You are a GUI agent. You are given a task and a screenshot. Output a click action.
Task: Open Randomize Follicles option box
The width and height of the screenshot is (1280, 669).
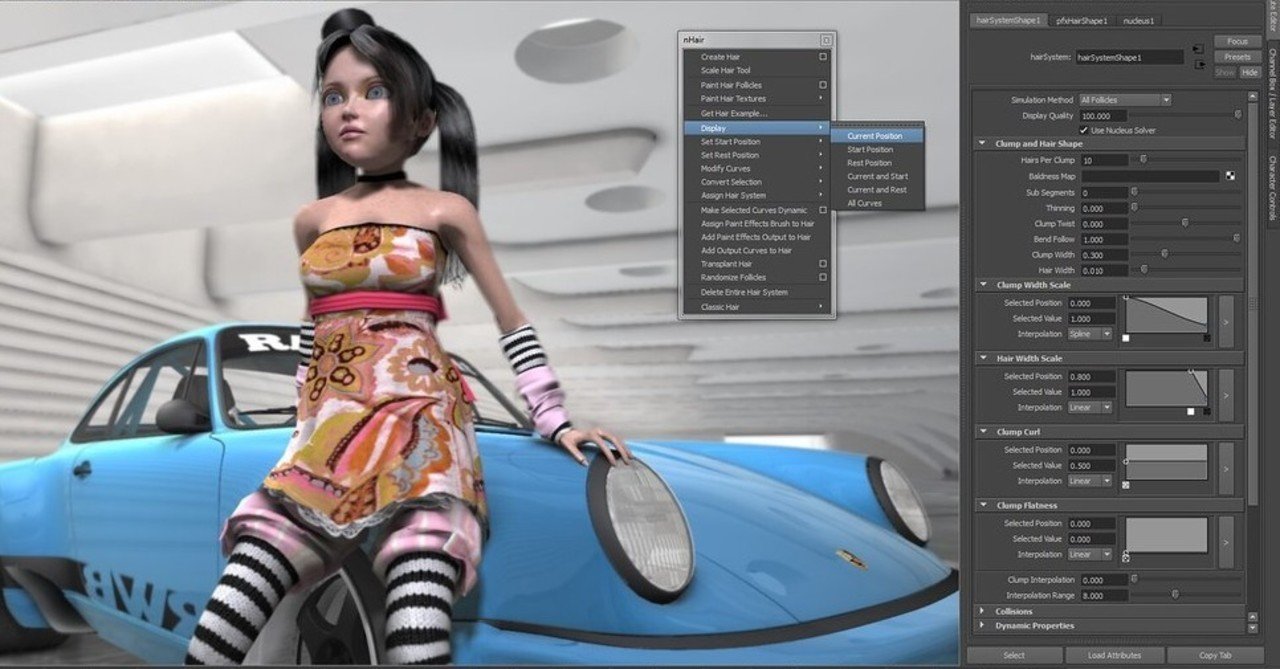(823, 277)
